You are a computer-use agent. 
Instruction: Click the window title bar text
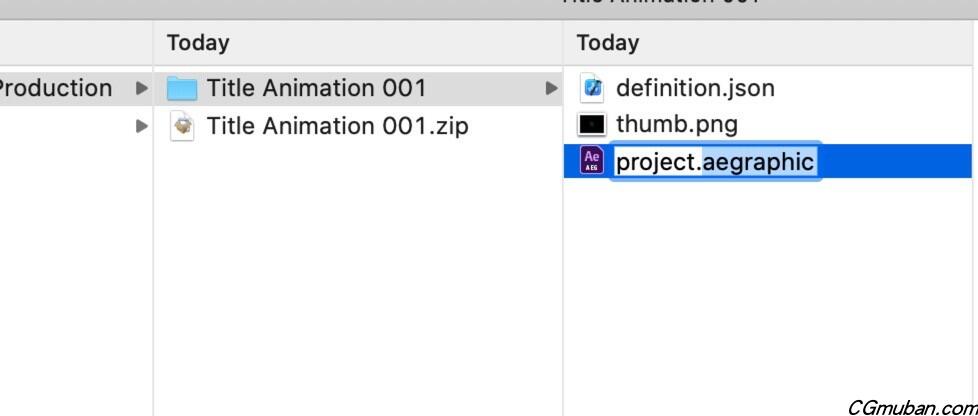(x=660, y=3)
